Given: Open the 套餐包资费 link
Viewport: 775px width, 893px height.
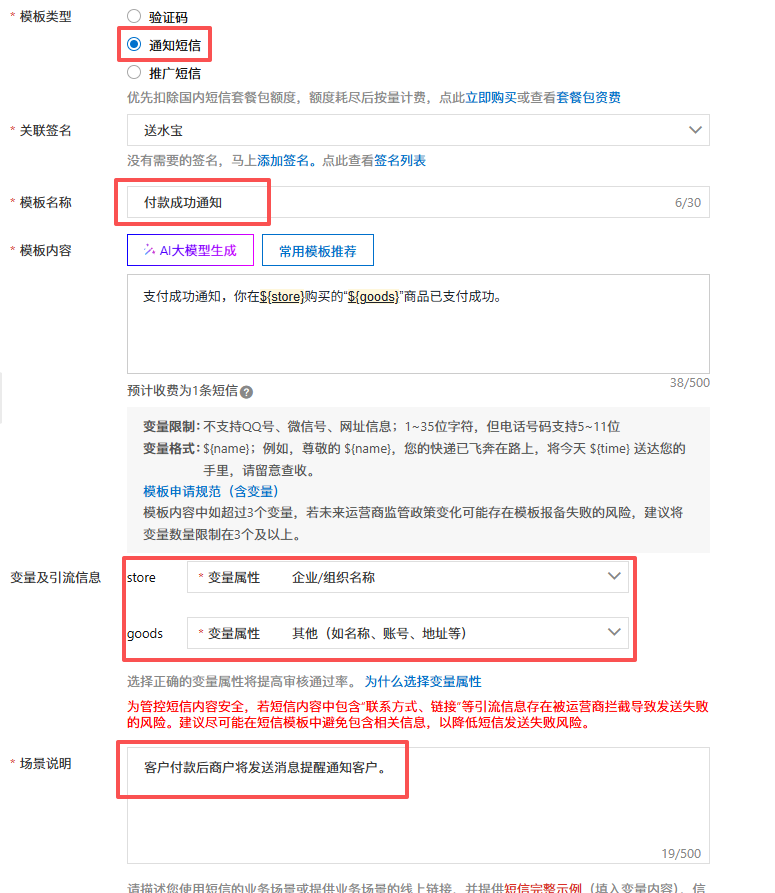Looking at the screenshot, I should (588, 98).
